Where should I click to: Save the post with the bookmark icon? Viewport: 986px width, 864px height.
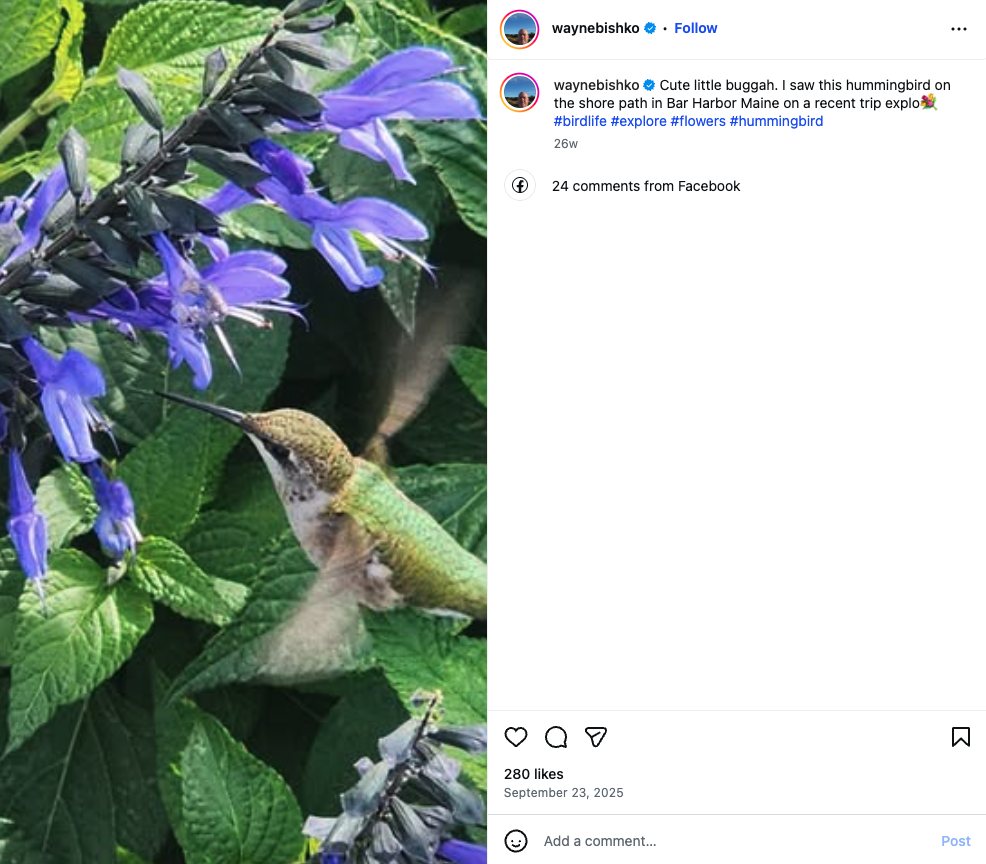click(960, 738)
